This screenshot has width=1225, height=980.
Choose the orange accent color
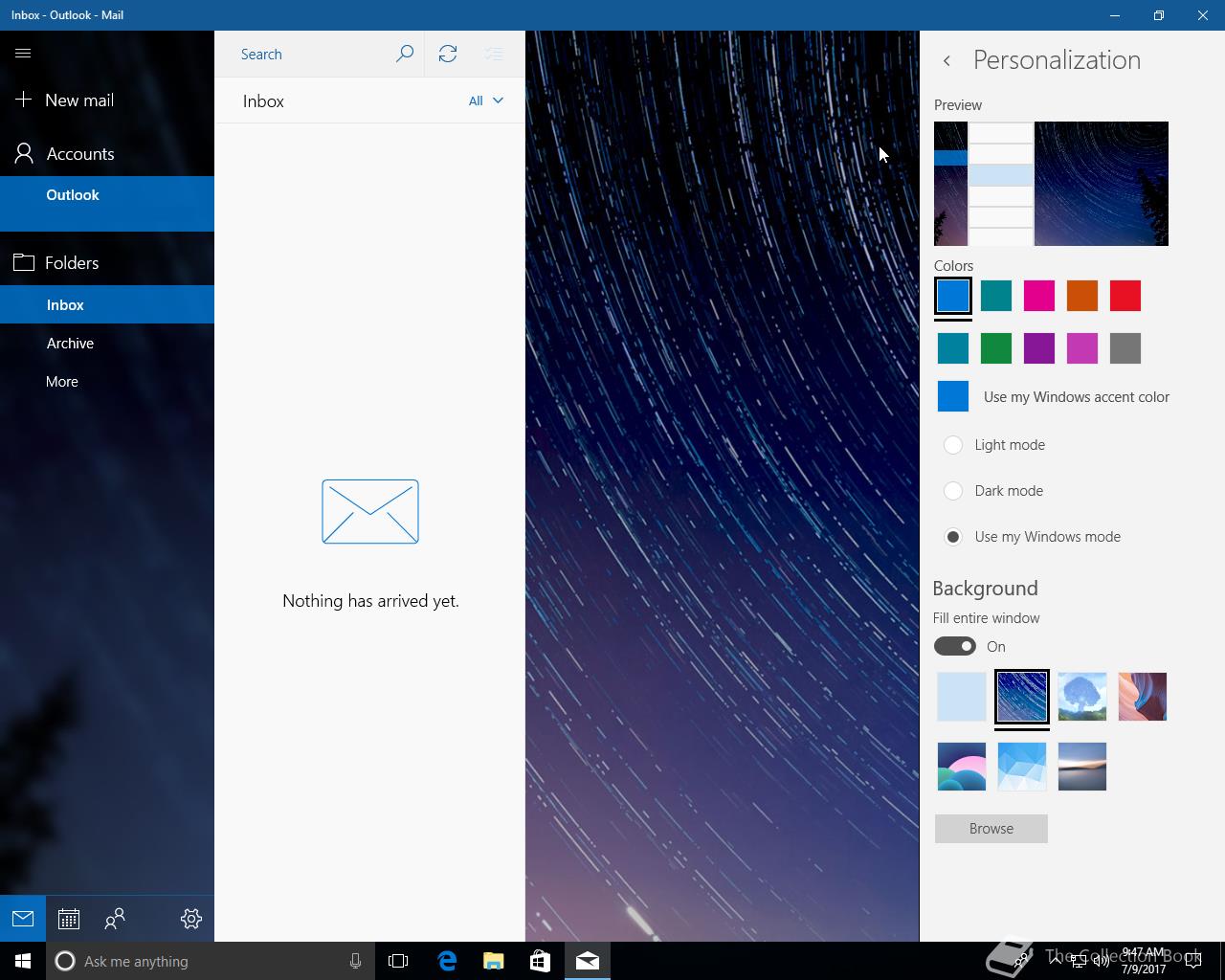point(1082,296)
